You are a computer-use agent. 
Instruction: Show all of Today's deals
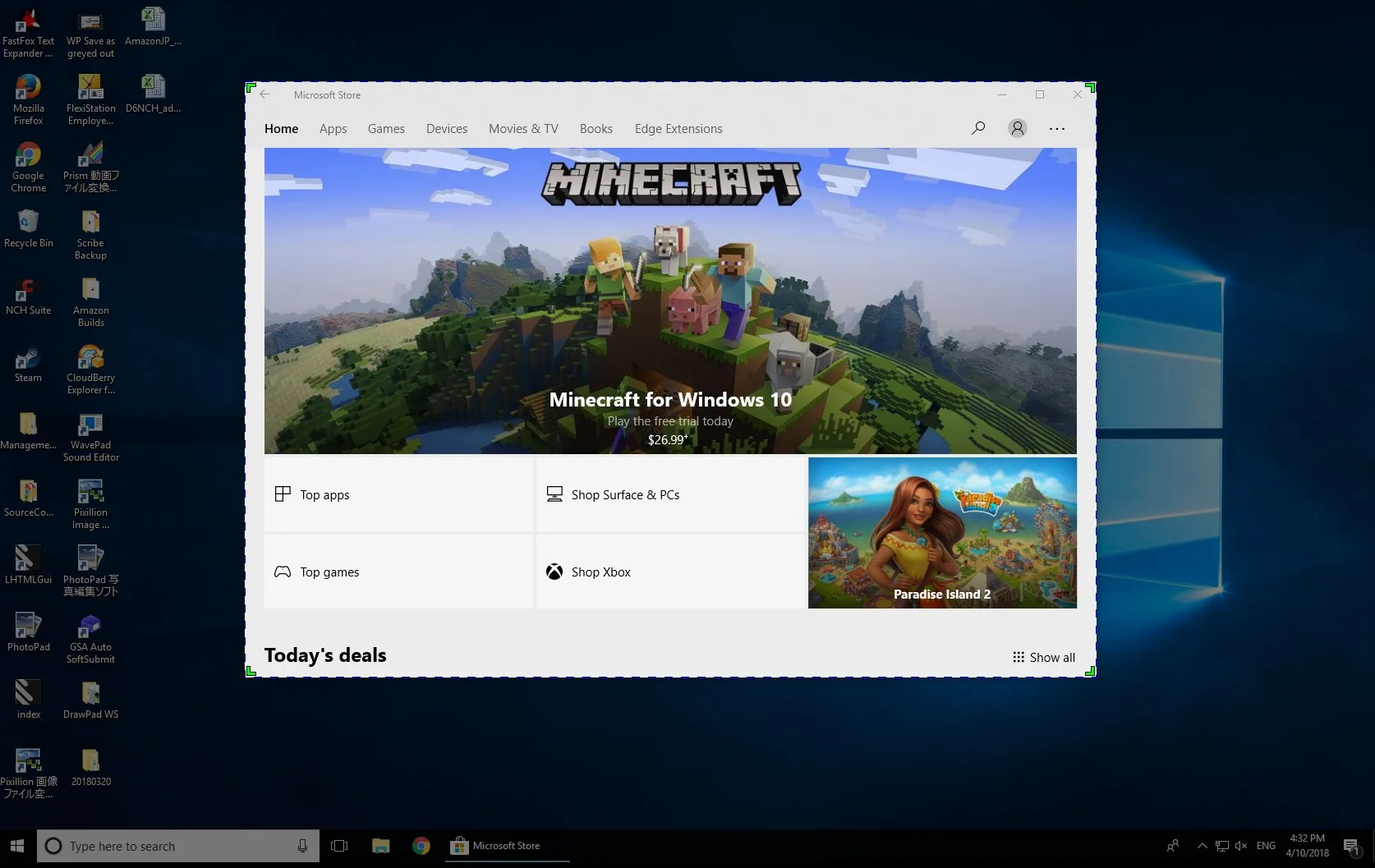click(1044, 658)
